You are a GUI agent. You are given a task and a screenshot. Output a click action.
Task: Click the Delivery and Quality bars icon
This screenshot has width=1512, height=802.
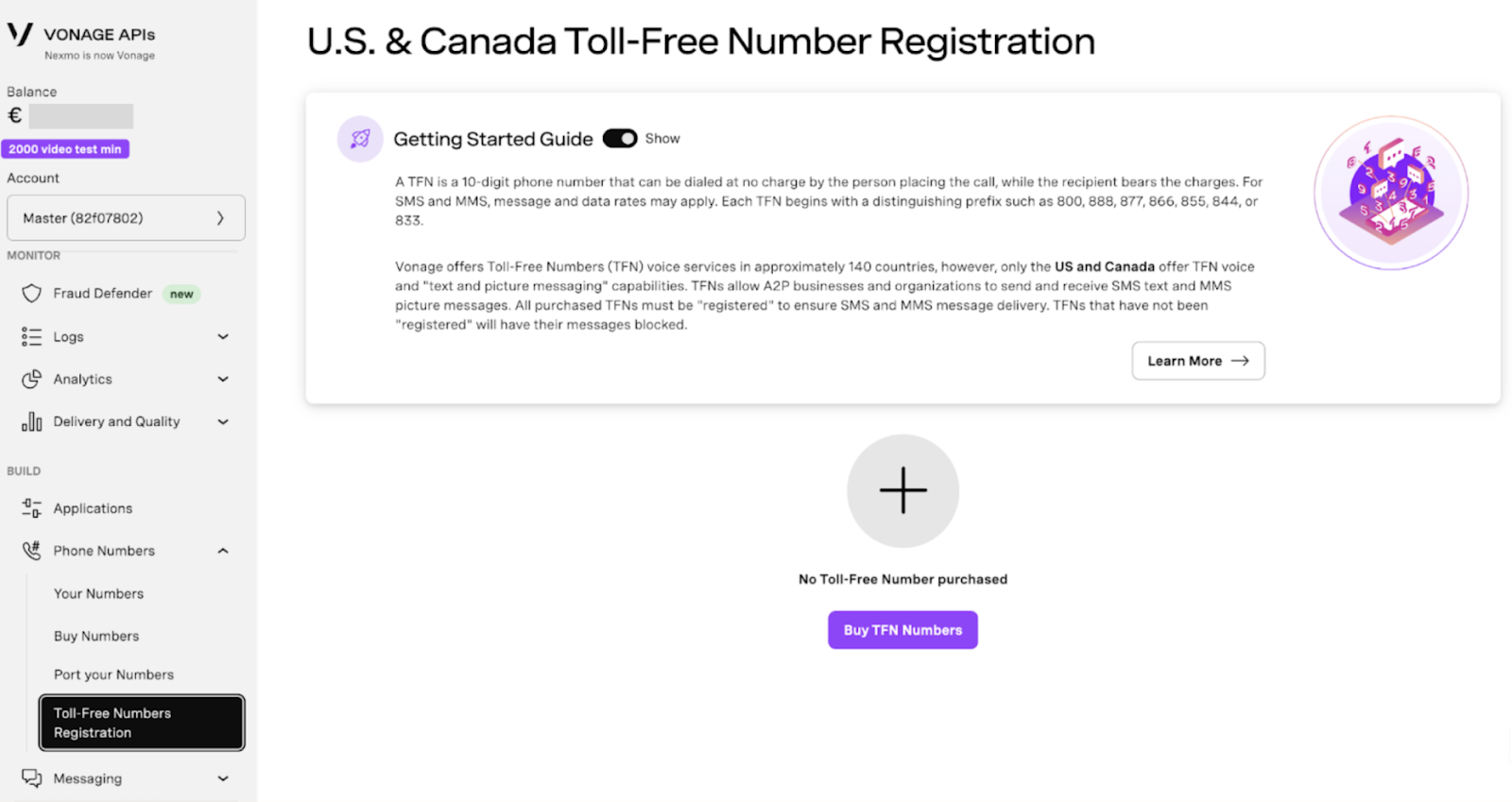(31, 422)
